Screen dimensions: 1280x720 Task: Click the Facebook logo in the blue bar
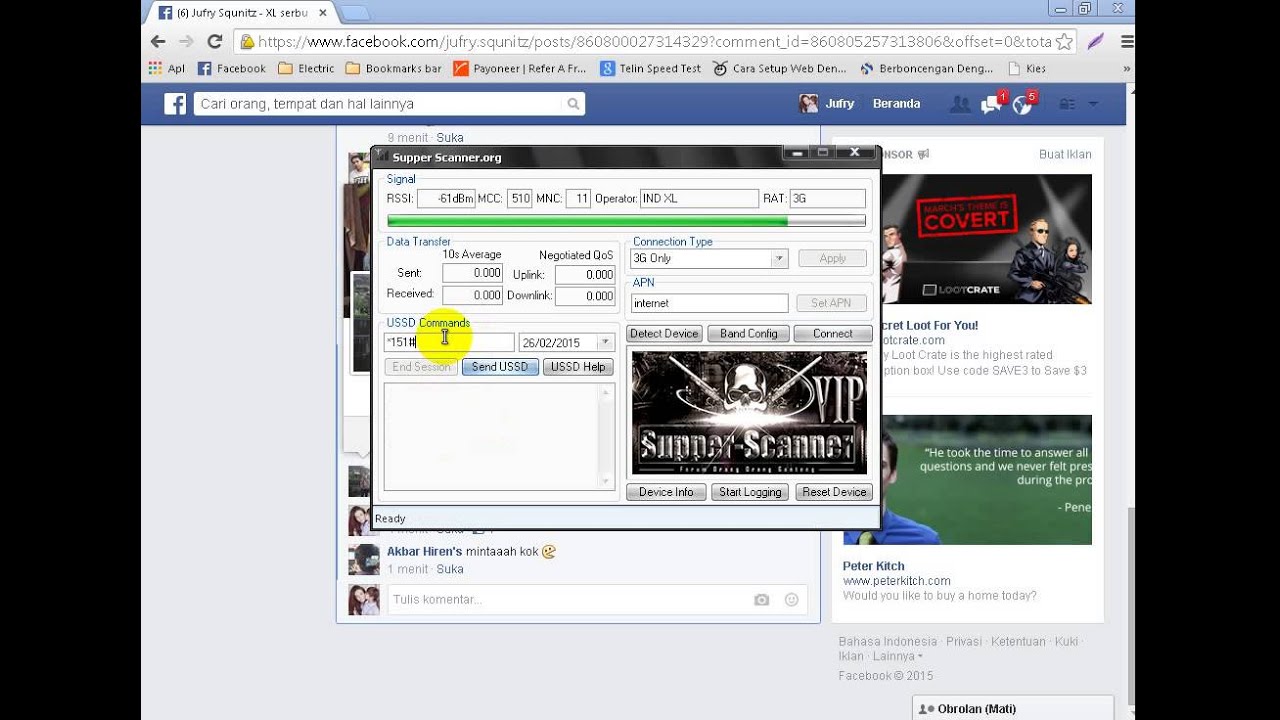click(175, 104)
